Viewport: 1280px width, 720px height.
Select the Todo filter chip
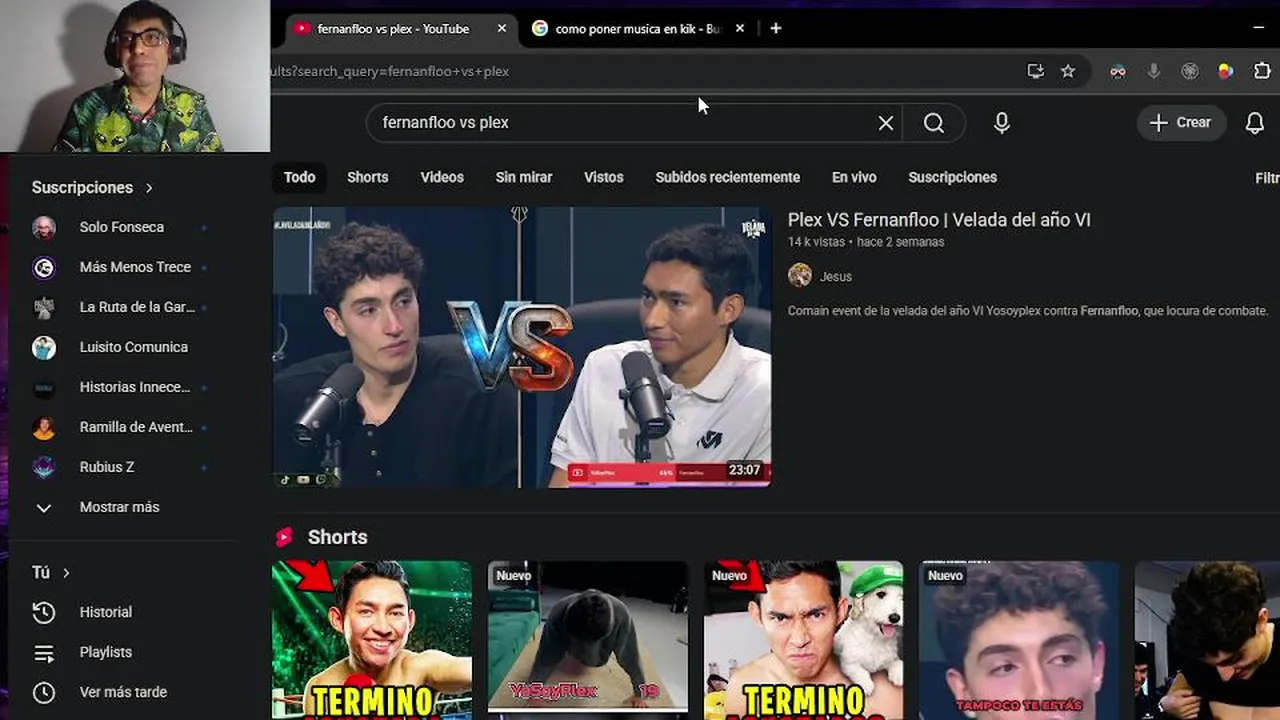coord(299,177)
